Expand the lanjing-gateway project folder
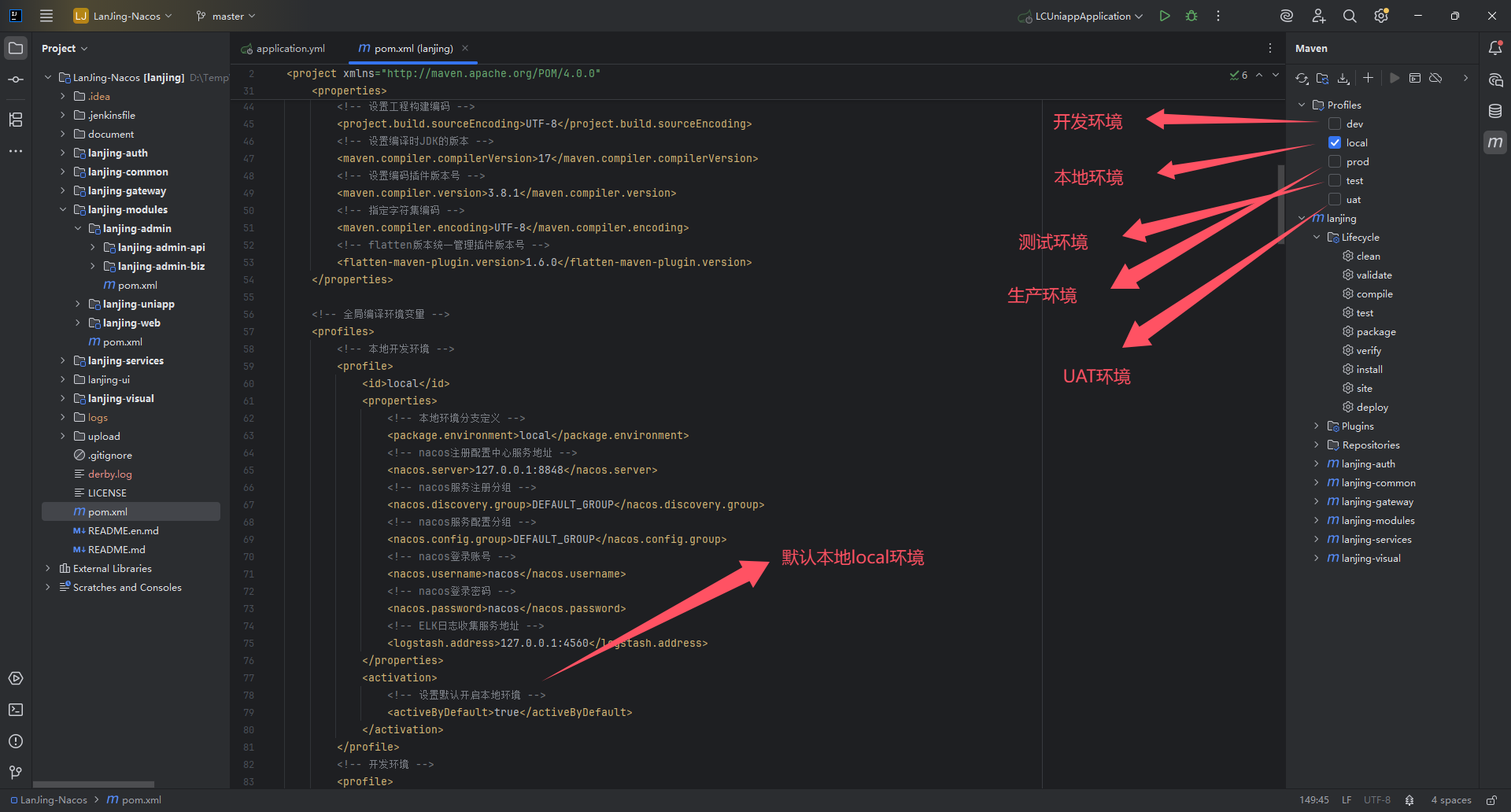 pyautogui.click(x=63, y=190)
